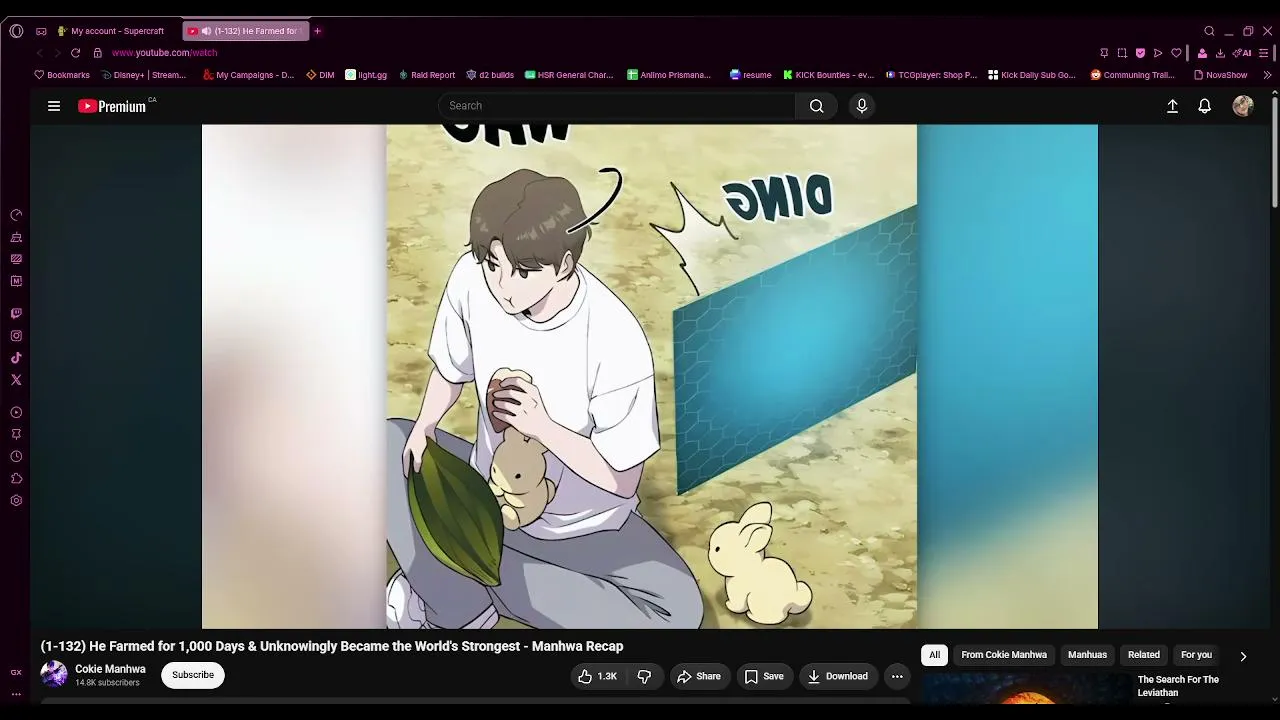Click the page vertical scrollbar

pos(1274,150)
